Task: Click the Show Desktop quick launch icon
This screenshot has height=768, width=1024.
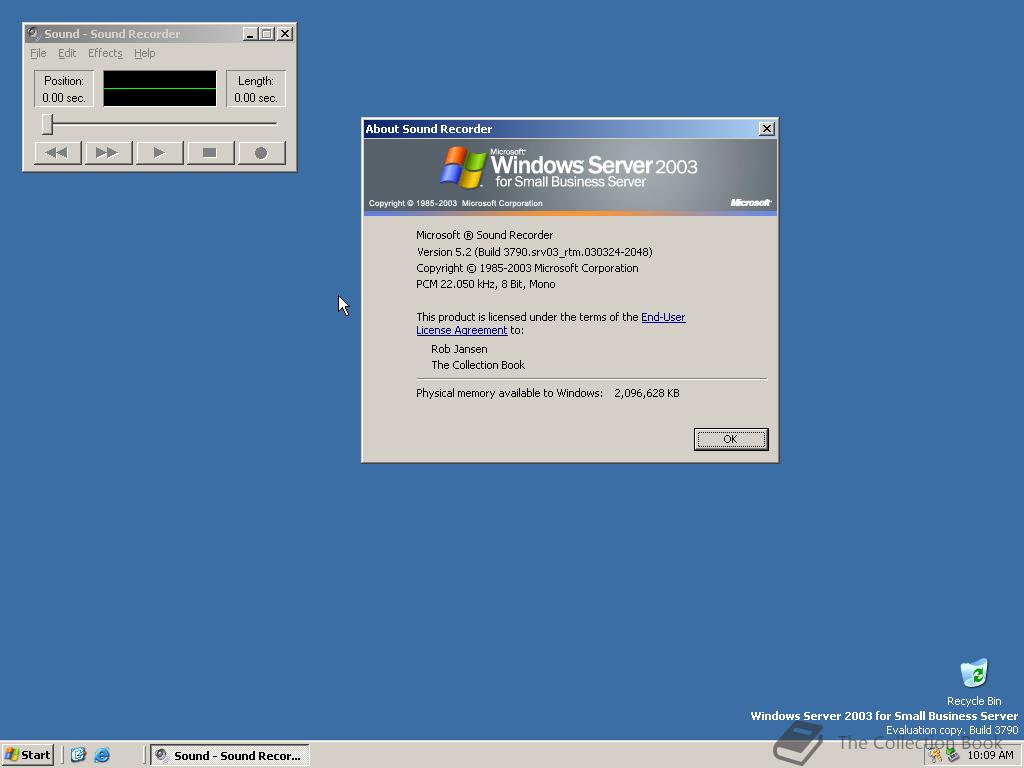Action: [x=78, y=755]
